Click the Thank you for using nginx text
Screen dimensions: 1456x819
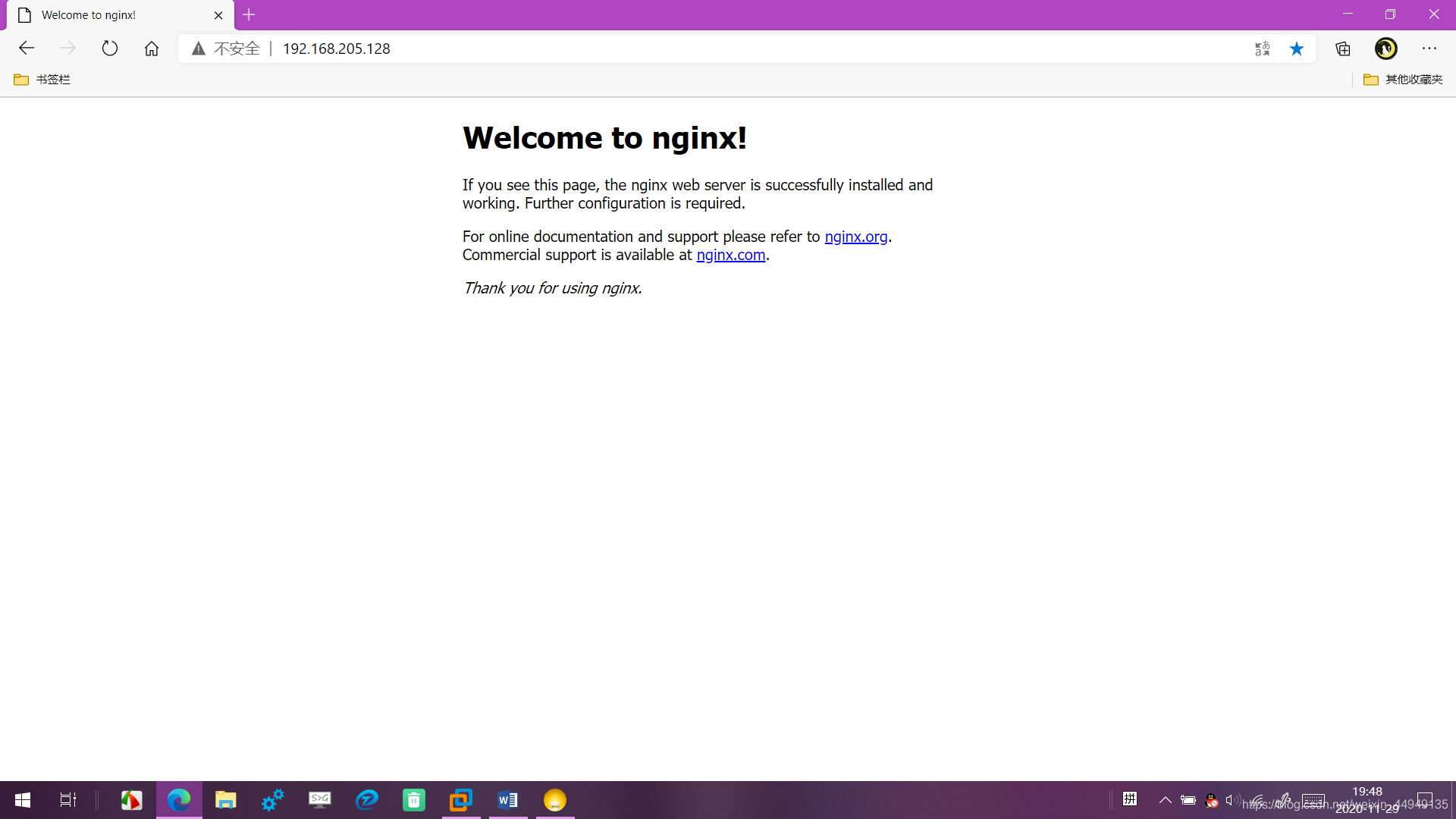point(552,288)
